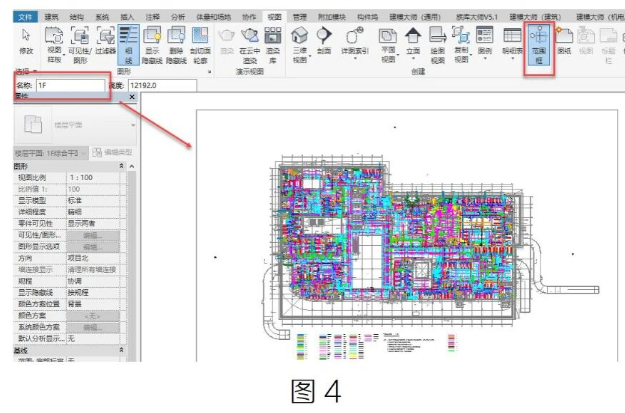
Task: Switch to the 管理 ribbon tab
Action: [x=299, y=17]
